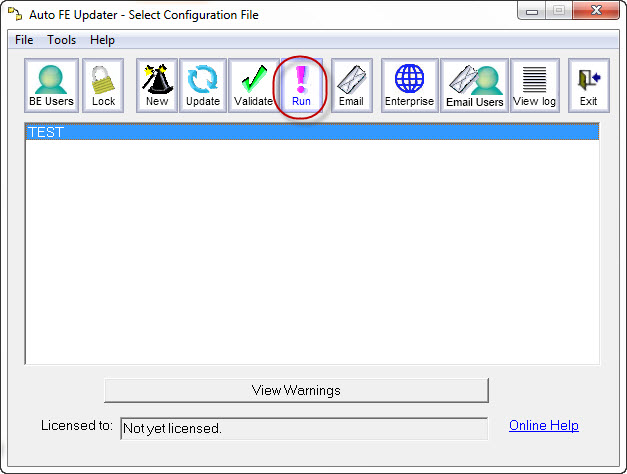
Task: Close the Auto FE Updater window
Action: click(x=596, y=11)
